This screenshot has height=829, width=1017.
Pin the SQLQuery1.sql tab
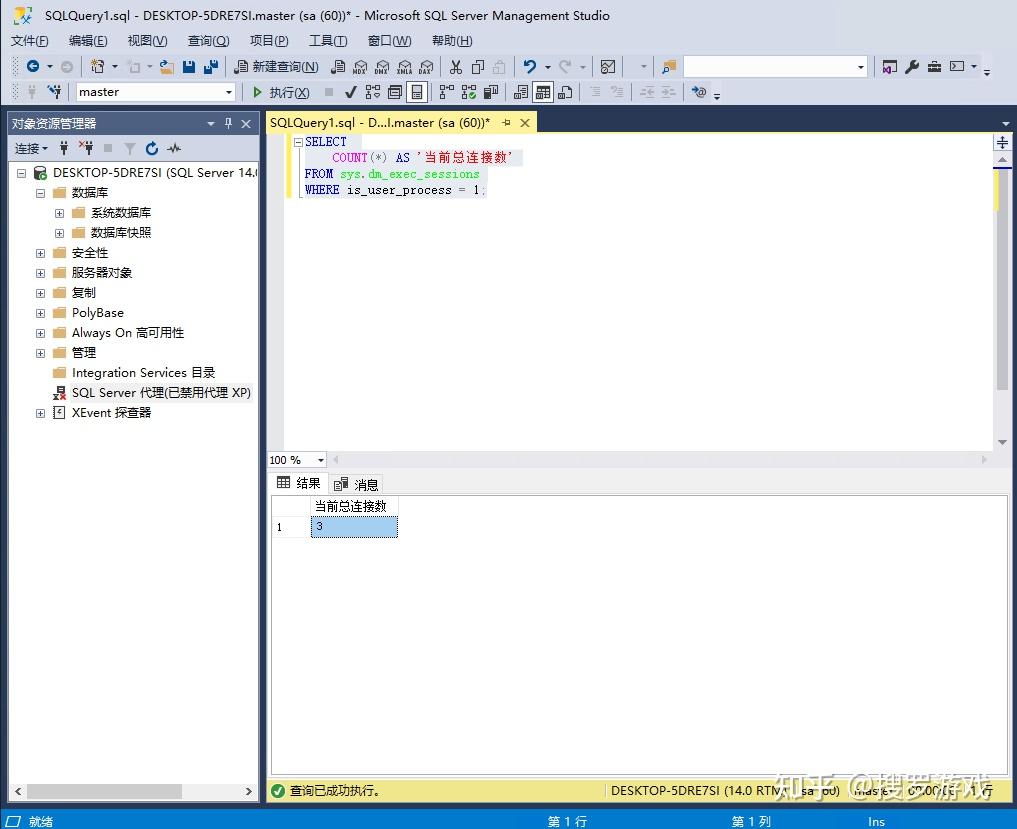[507, 123]
